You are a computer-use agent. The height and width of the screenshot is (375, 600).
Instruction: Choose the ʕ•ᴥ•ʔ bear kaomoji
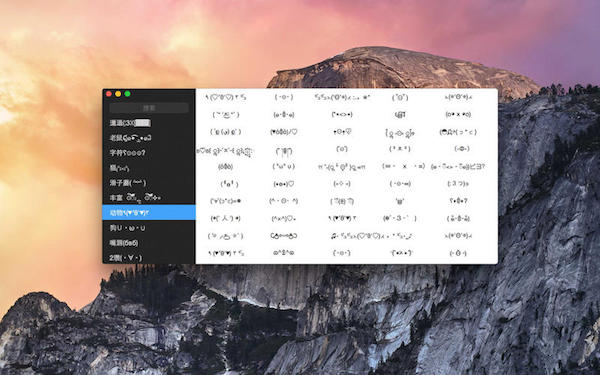(x=458, y=201)
